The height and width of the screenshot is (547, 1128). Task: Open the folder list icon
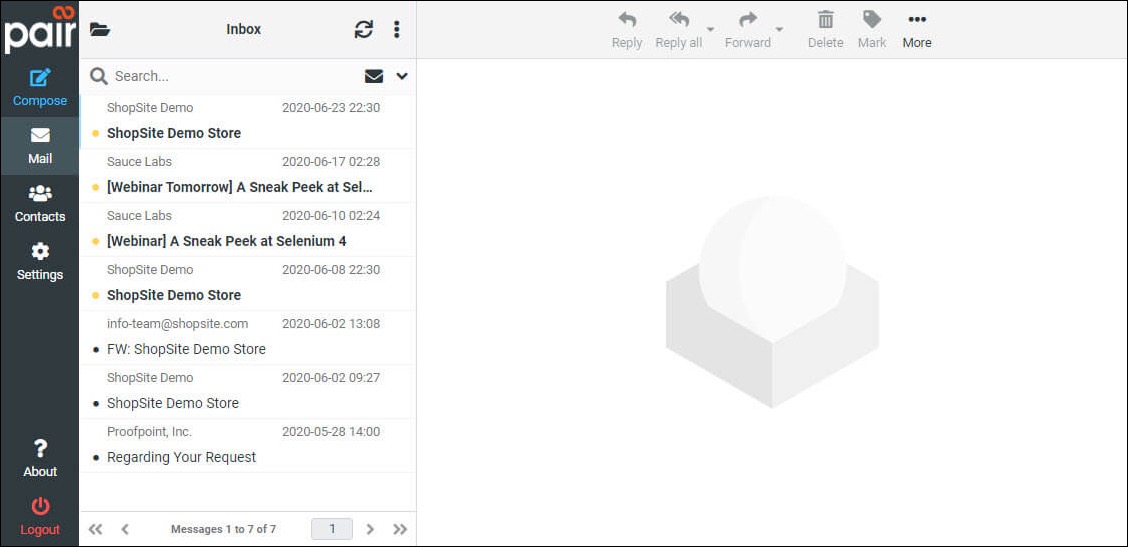99,30
